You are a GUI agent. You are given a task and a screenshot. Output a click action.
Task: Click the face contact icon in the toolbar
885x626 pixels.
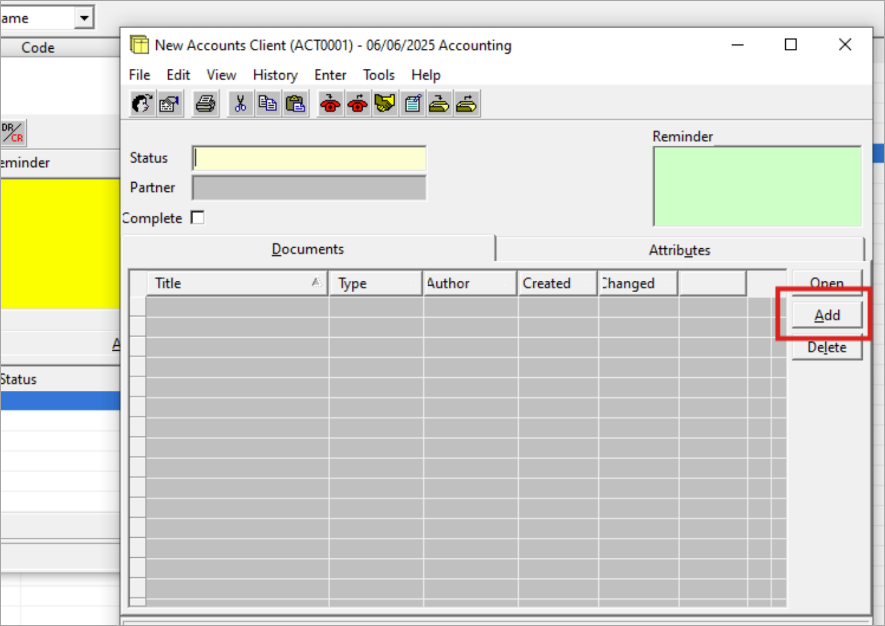[142, 104]
